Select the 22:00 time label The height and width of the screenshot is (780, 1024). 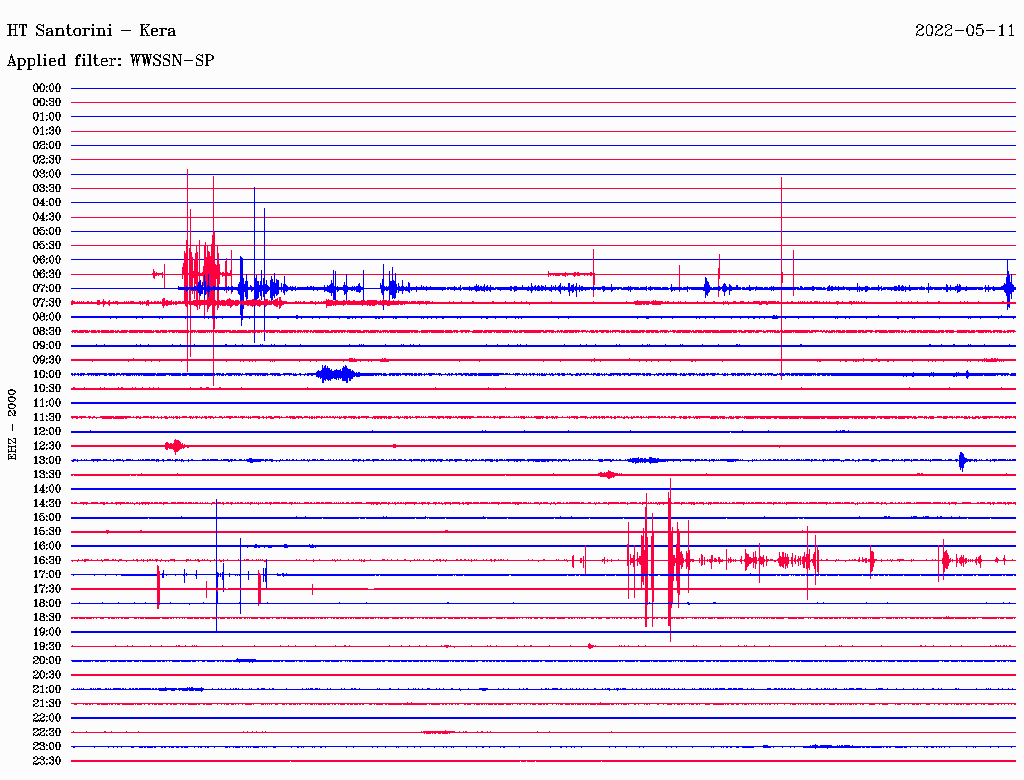click(x=47, y=718)
